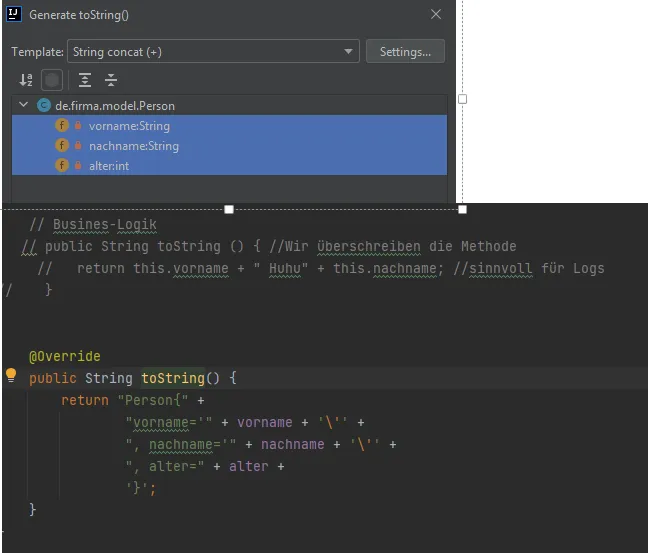Click the Template: label
This screenshot has height=553, width=648.
coord(37,52)
